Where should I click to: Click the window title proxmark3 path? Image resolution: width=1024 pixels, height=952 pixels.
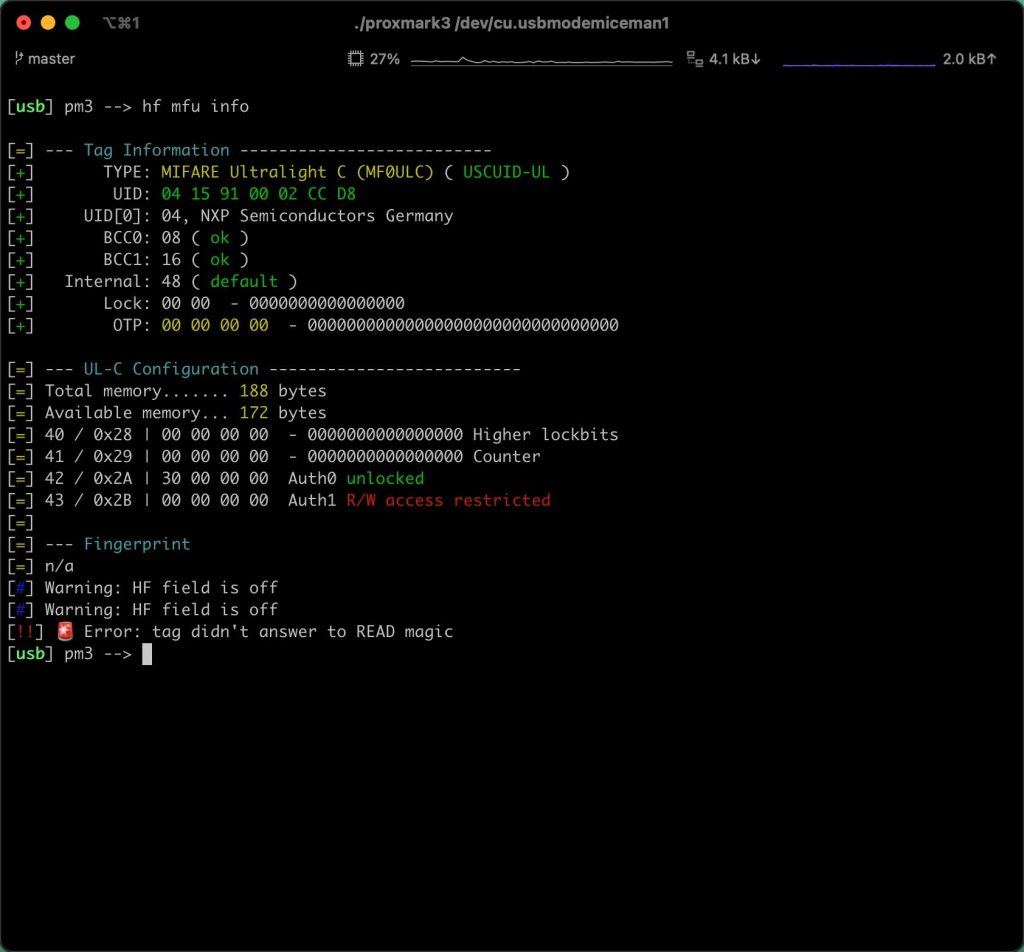(x=511, y=24)
